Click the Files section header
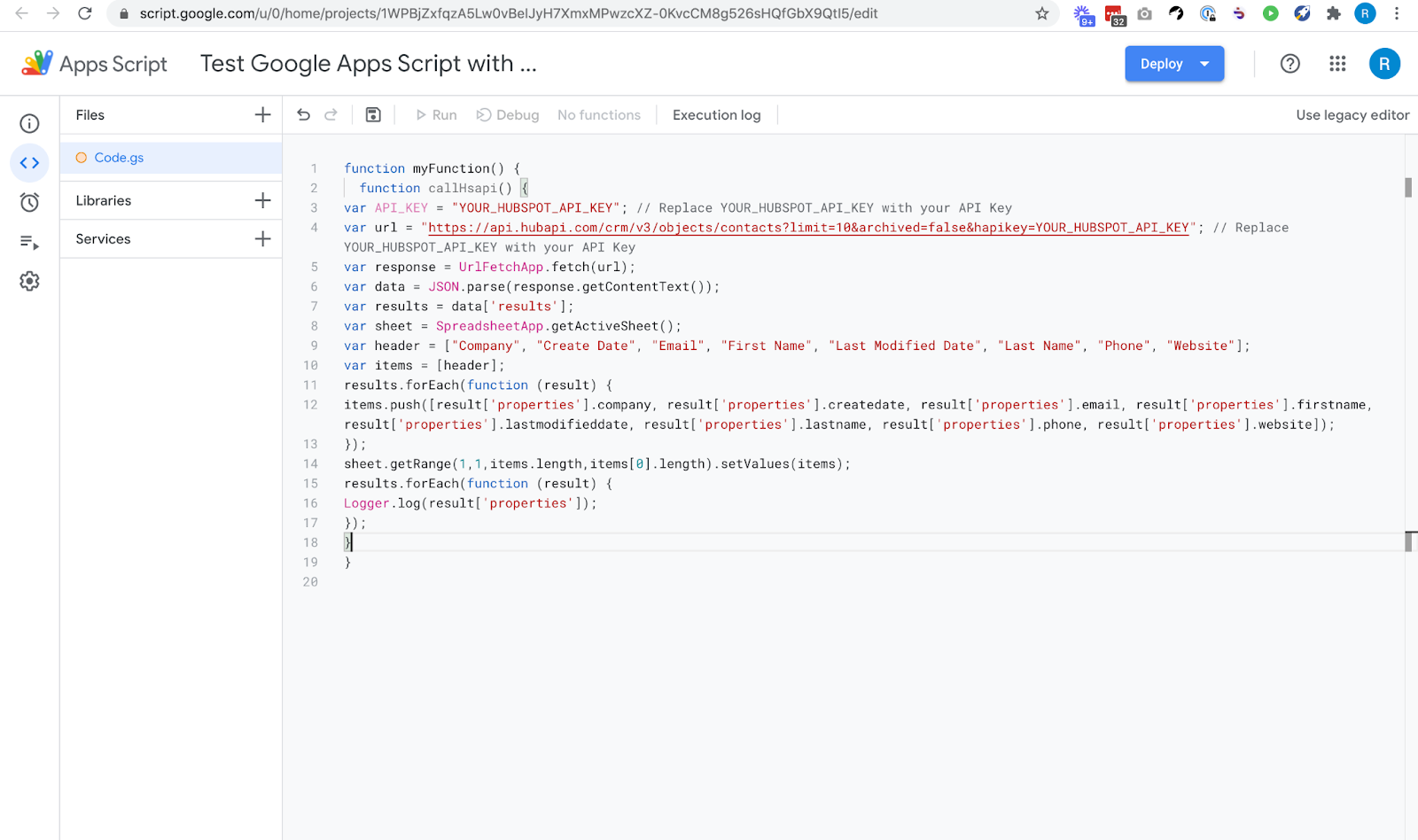The image size is (1418, 840). coord(90,115)
